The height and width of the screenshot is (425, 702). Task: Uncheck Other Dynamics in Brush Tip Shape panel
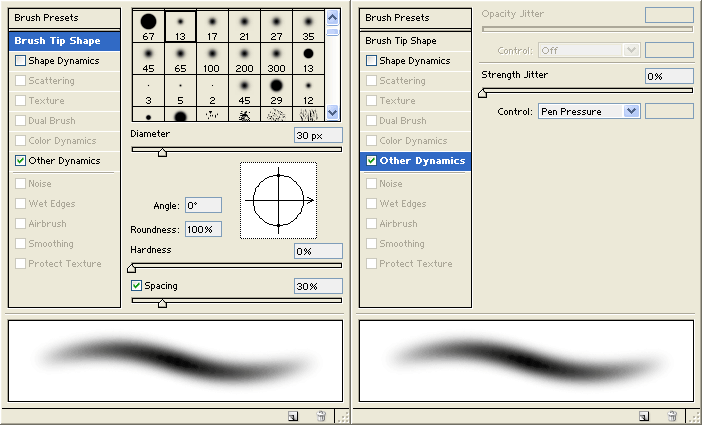point(20,160)
